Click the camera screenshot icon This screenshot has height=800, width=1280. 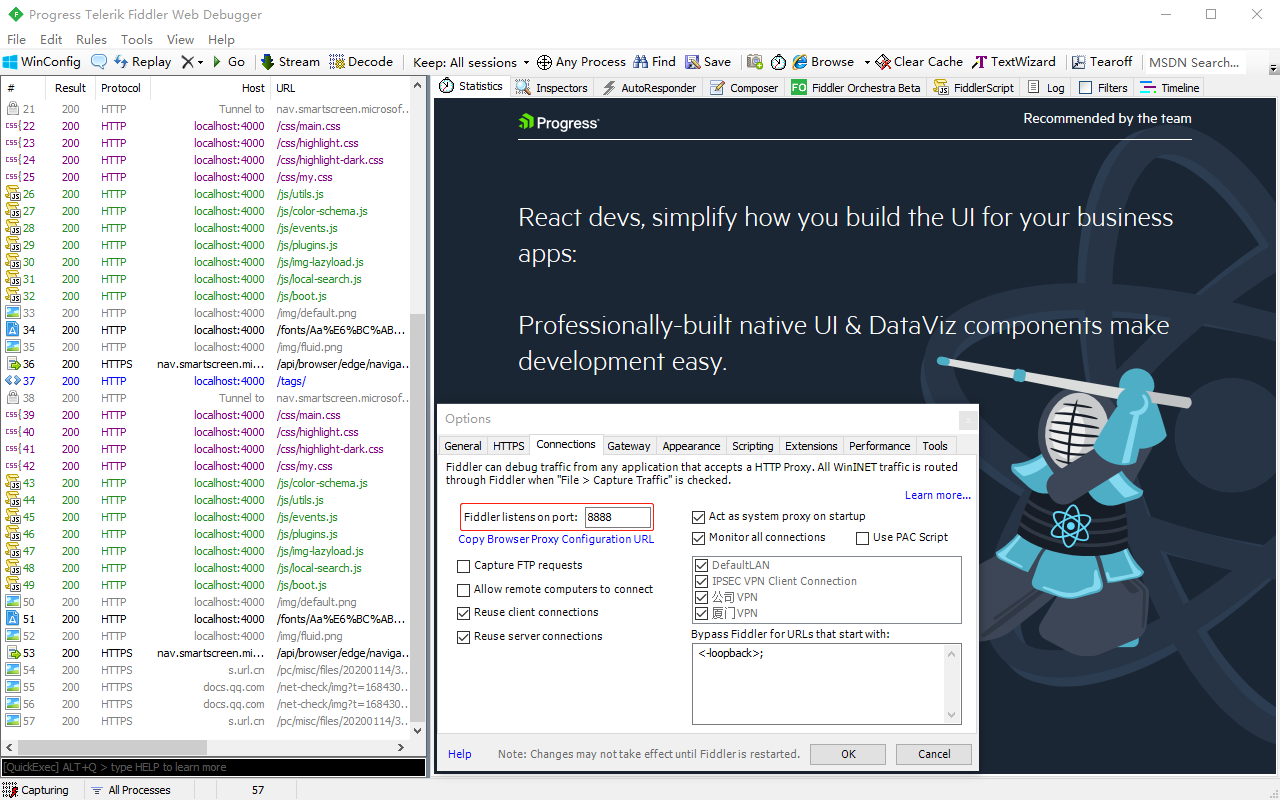pos(755,62)
